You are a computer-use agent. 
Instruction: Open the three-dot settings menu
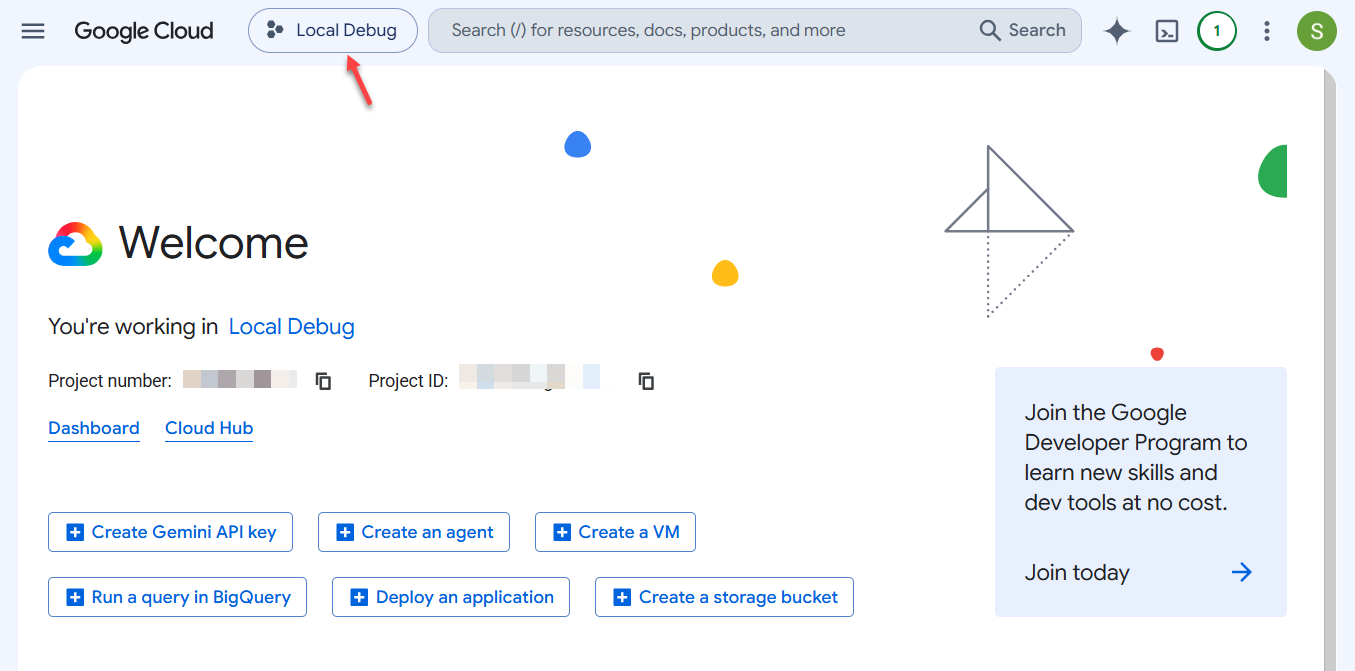coord(1267,31)
